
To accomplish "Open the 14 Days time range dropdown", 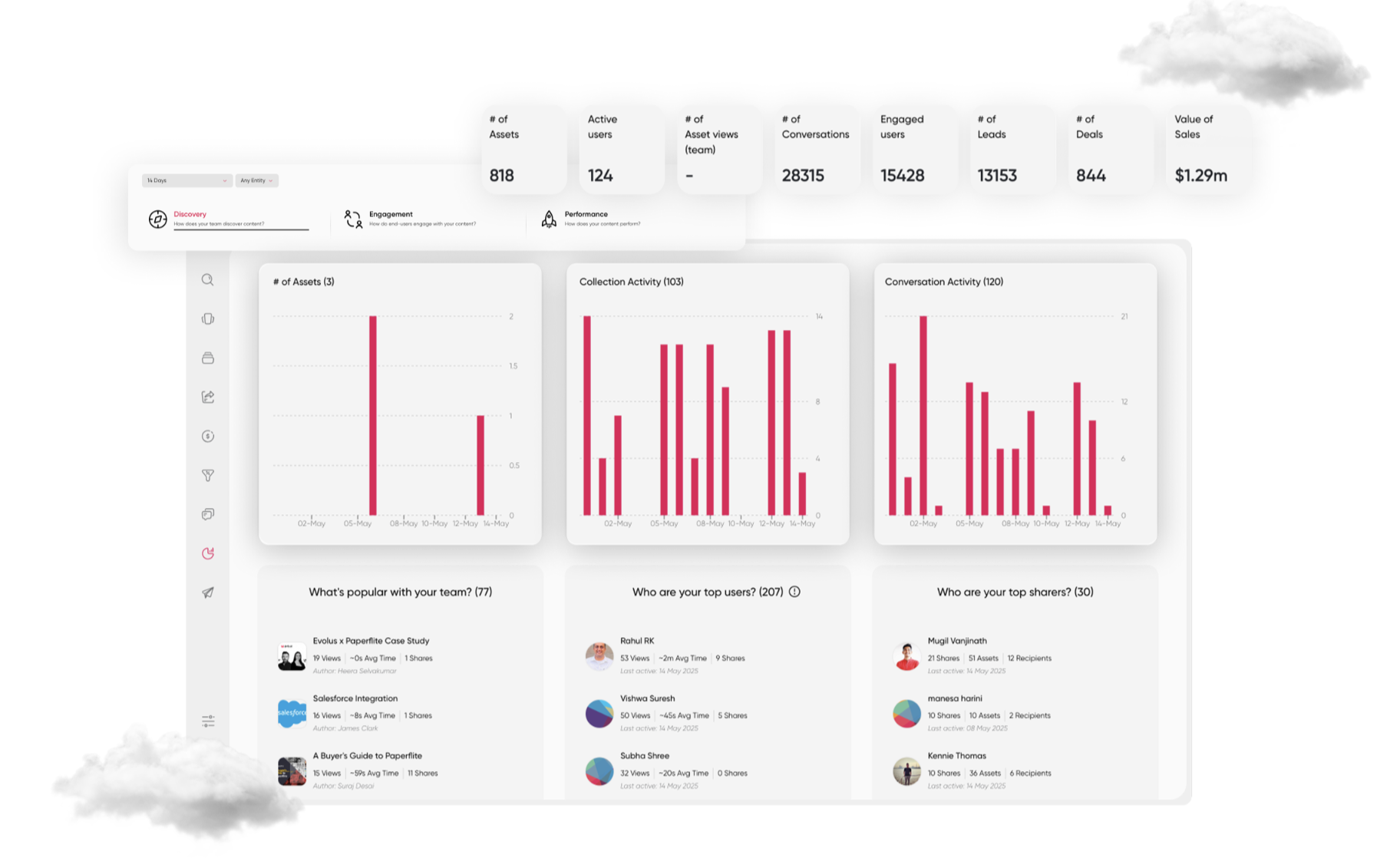I will click(x=185, y=180).
